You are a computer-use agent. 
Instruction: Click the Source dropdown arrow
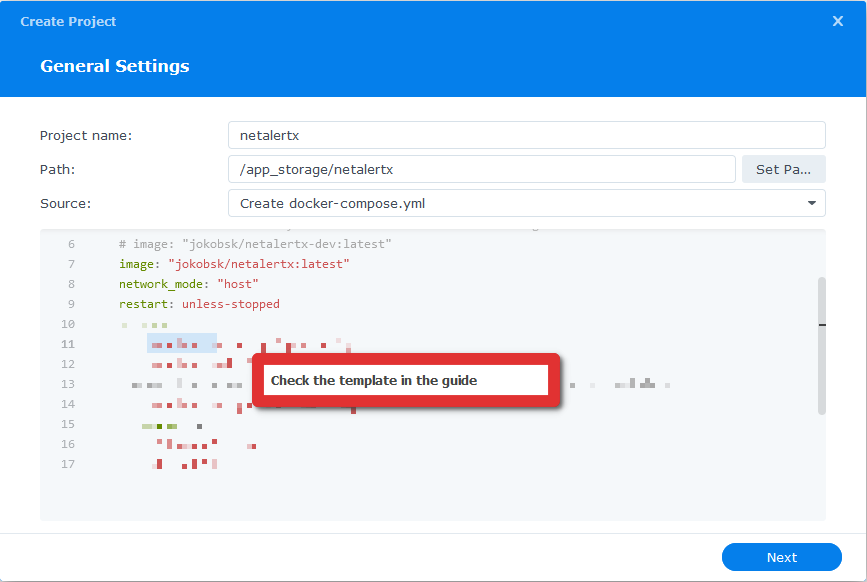[x=811, y=203]
